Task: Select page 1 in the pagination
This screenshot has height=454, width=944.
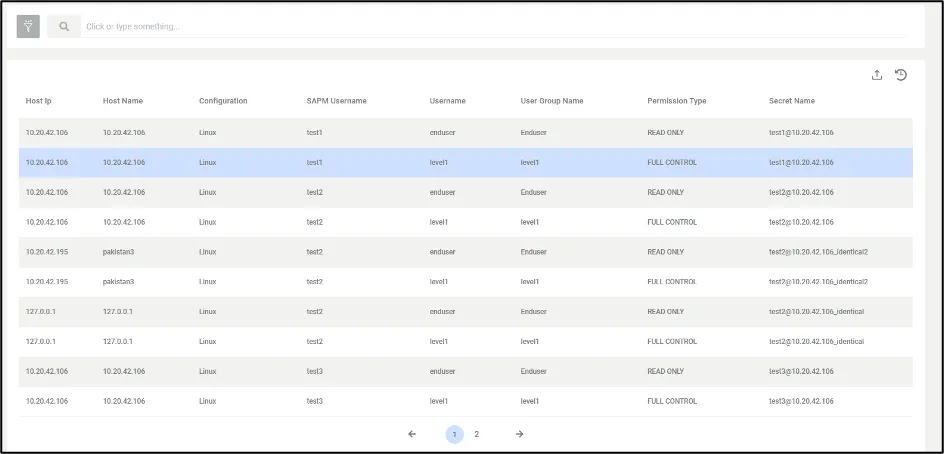Action: tap(454, 434)
